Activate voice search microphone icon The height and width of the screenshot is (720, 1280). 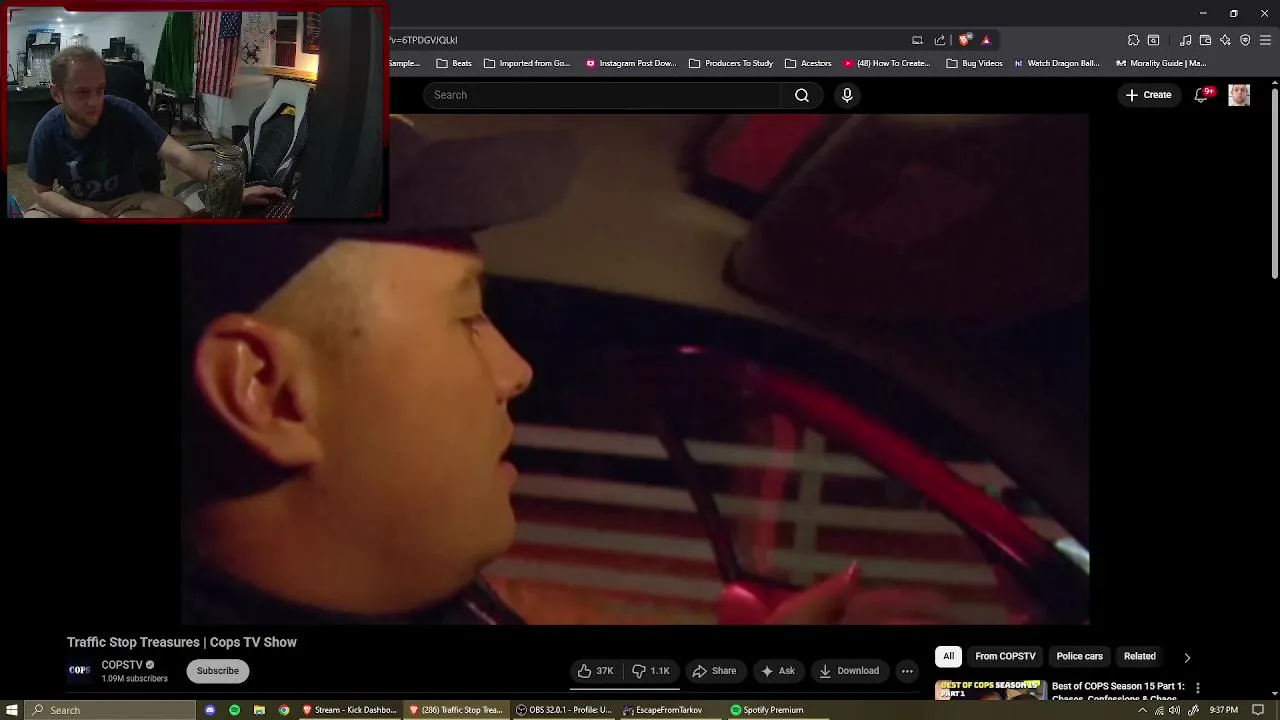tap(847, 95)
